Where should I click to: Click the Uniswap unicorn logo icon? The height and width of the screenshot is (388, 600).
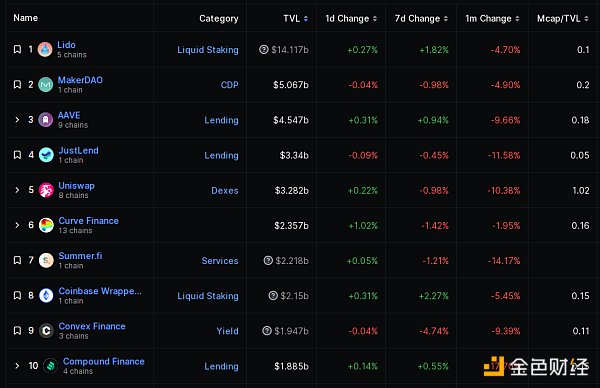(46, 190)
